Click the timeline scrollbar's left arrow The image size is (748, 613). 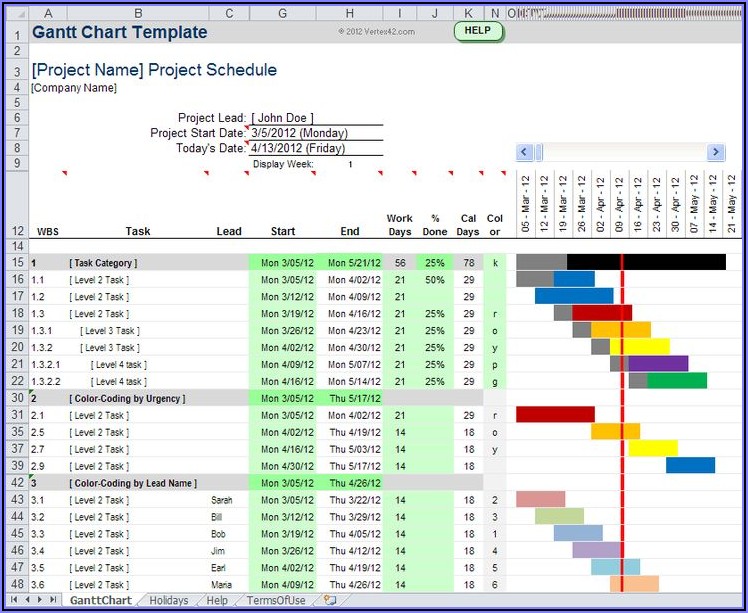[524, 152]
